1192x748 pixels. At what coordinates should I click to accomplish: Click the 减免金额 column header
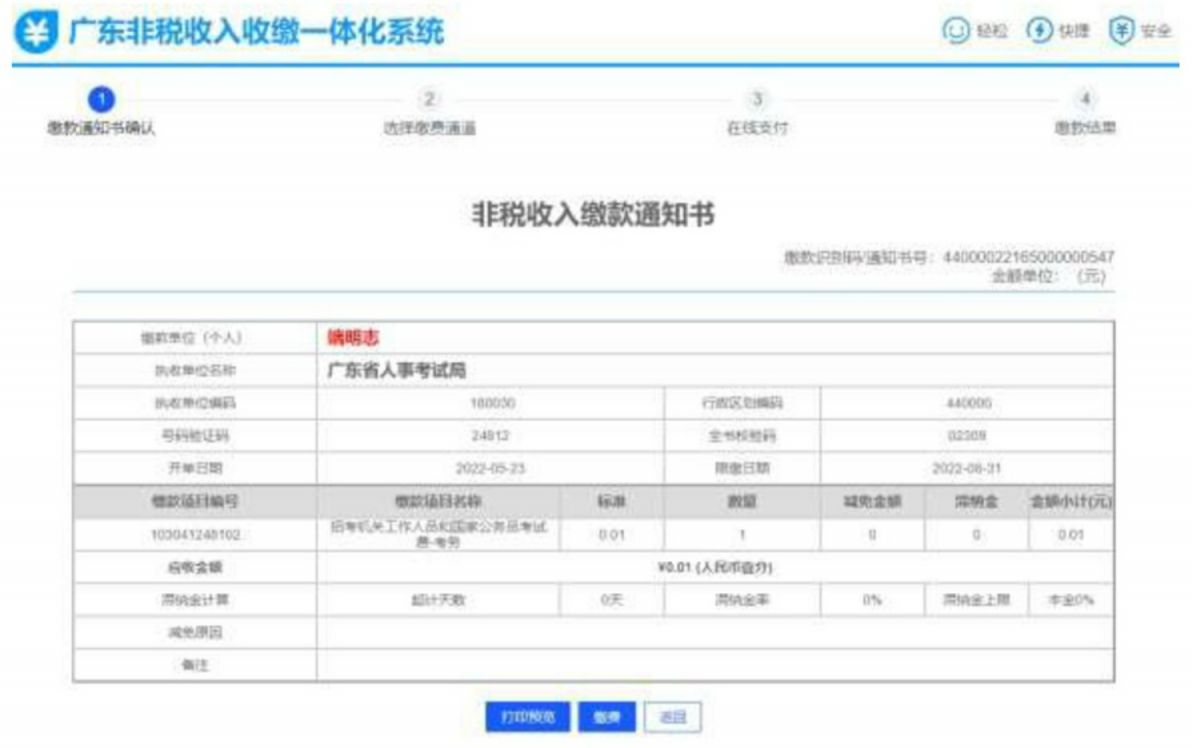(x=872, y=501)
